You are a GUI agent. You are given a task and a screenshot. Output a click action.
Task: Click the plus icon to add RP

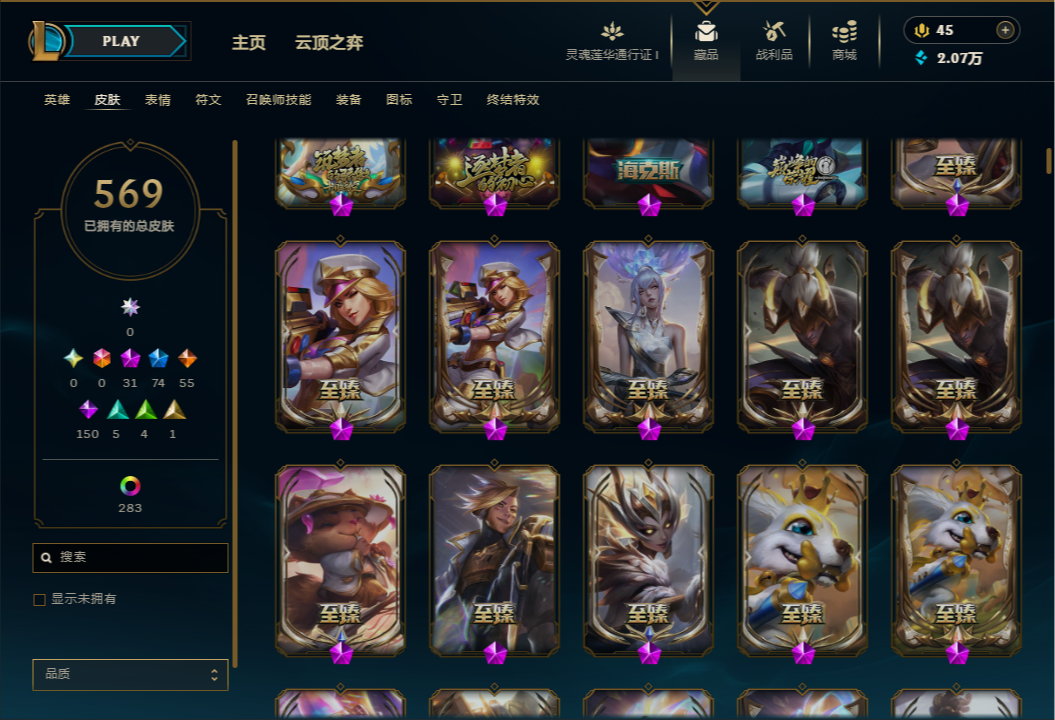tap(1005, 30)
